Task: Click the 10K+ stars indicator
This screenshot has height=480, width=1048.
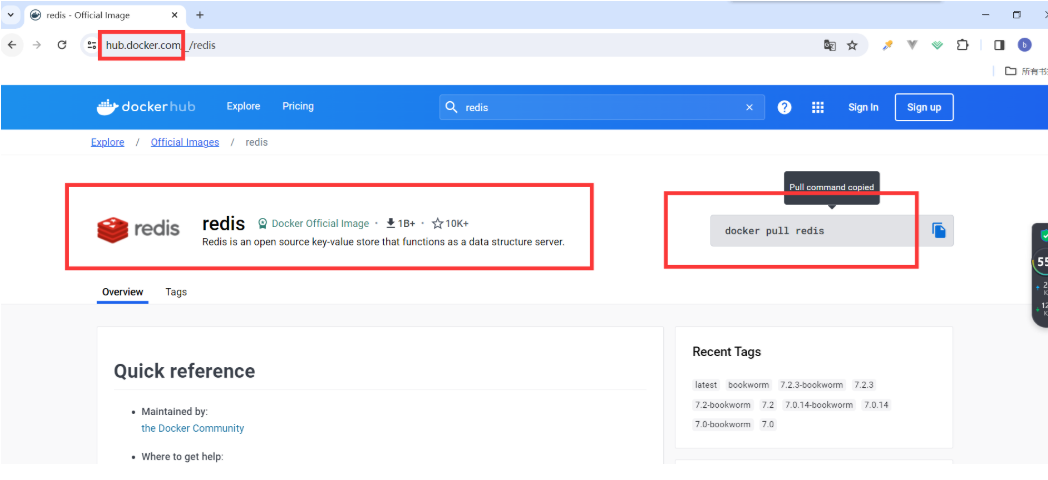Action: pyautogui.click(x=450, y=223)
